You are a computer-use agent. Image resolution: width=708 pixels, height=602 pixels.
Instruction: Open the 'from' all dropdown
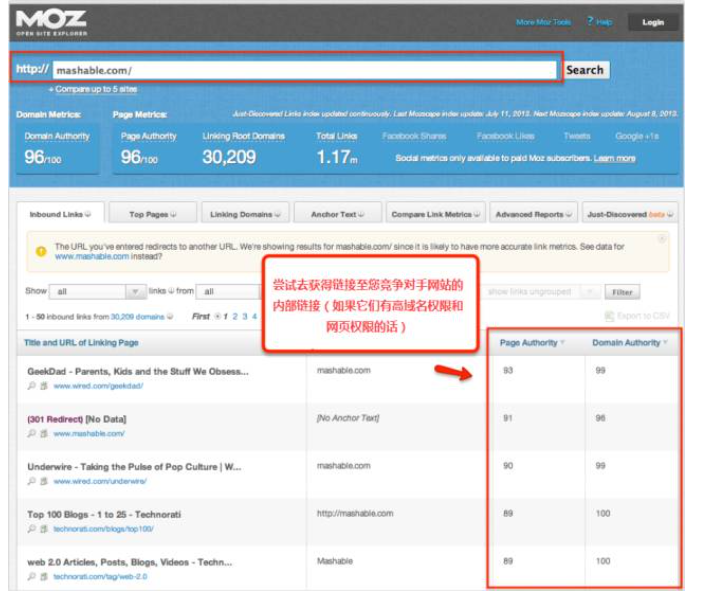(x=230, y=292)
